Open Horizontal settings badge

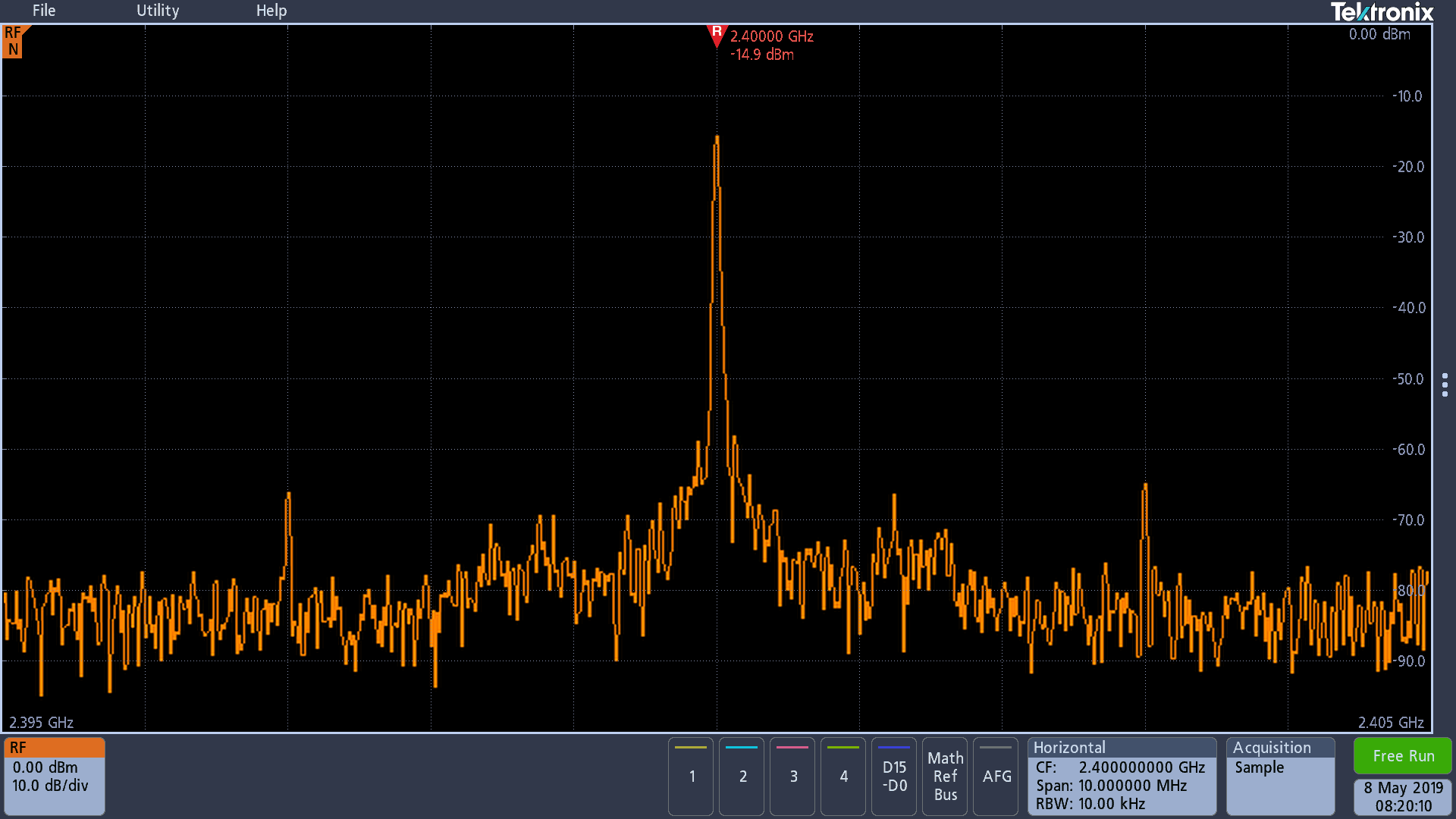point(1121,776)
